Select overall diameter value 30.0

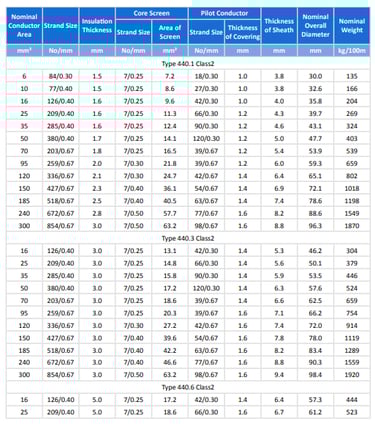[x=315, y=76]
